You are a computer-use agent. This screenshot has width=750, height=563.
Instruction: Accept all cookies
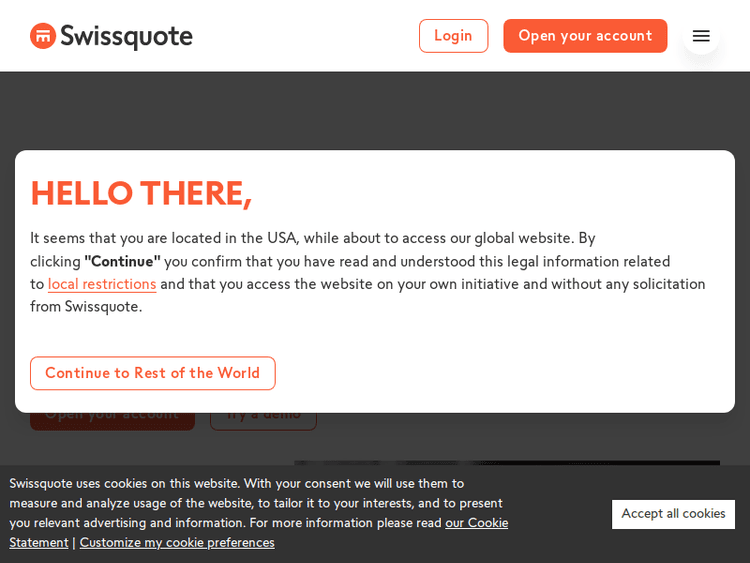673,514
